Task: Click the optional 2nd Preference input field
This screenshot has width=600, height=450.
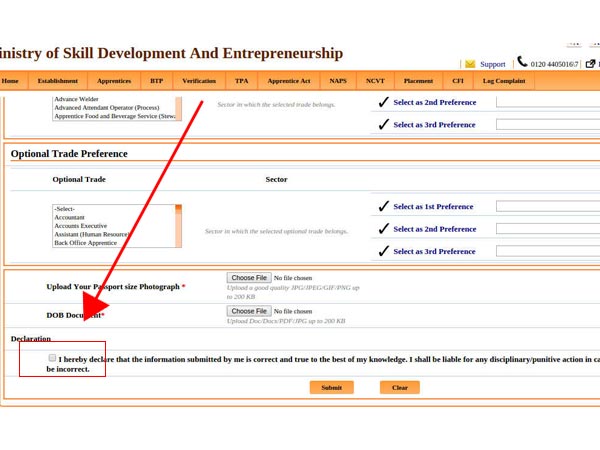Action: (x=548, y=229)
